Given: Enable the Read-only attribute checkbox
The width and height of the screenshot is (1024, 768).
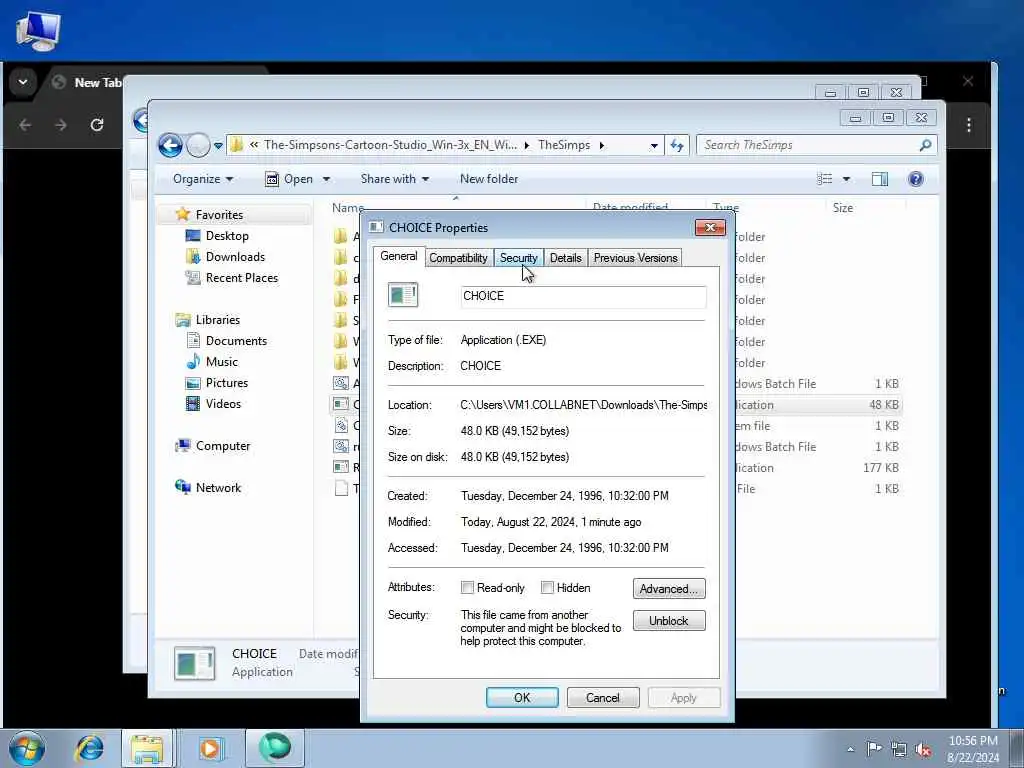Looking at the screenshot, I should tap(468, 588).
